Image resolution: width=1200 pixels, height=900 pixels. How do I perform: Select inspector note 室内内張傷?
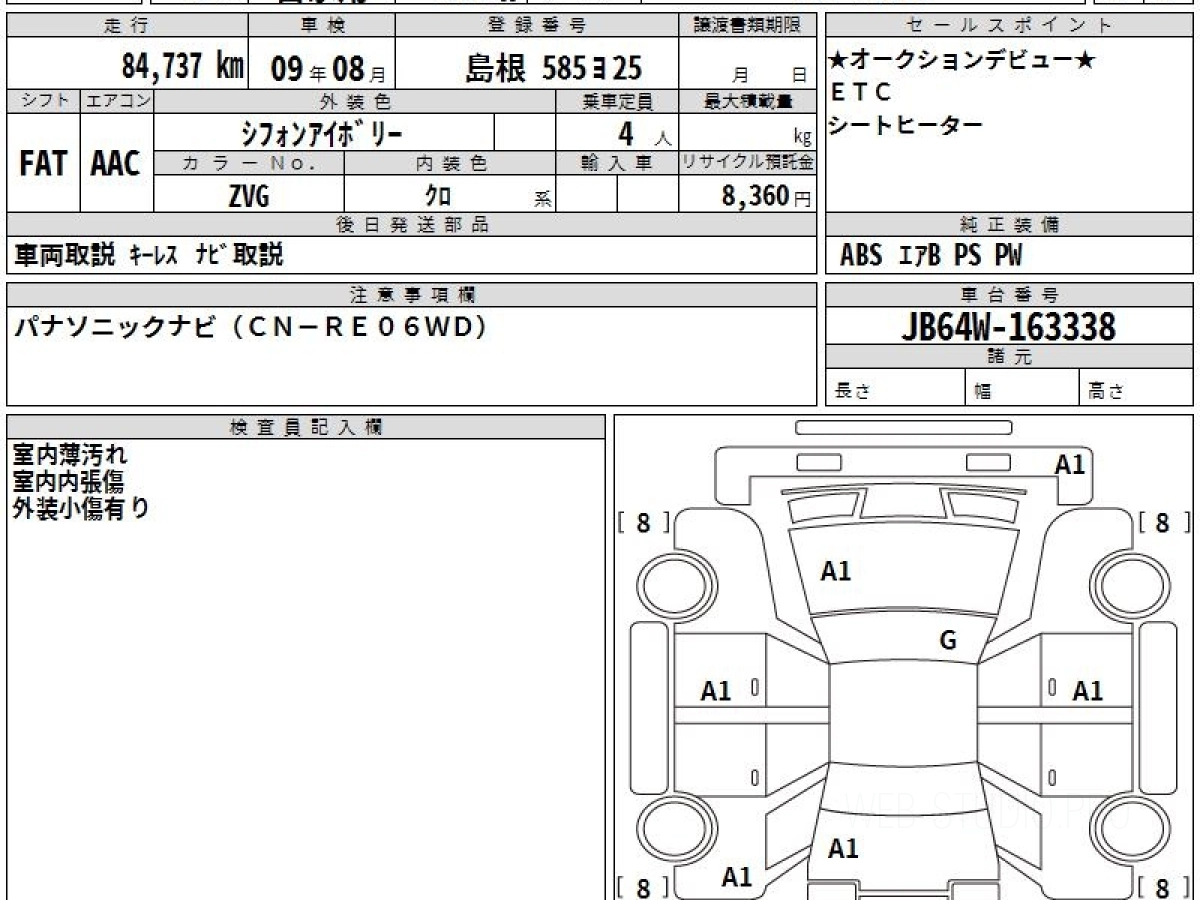68,482
